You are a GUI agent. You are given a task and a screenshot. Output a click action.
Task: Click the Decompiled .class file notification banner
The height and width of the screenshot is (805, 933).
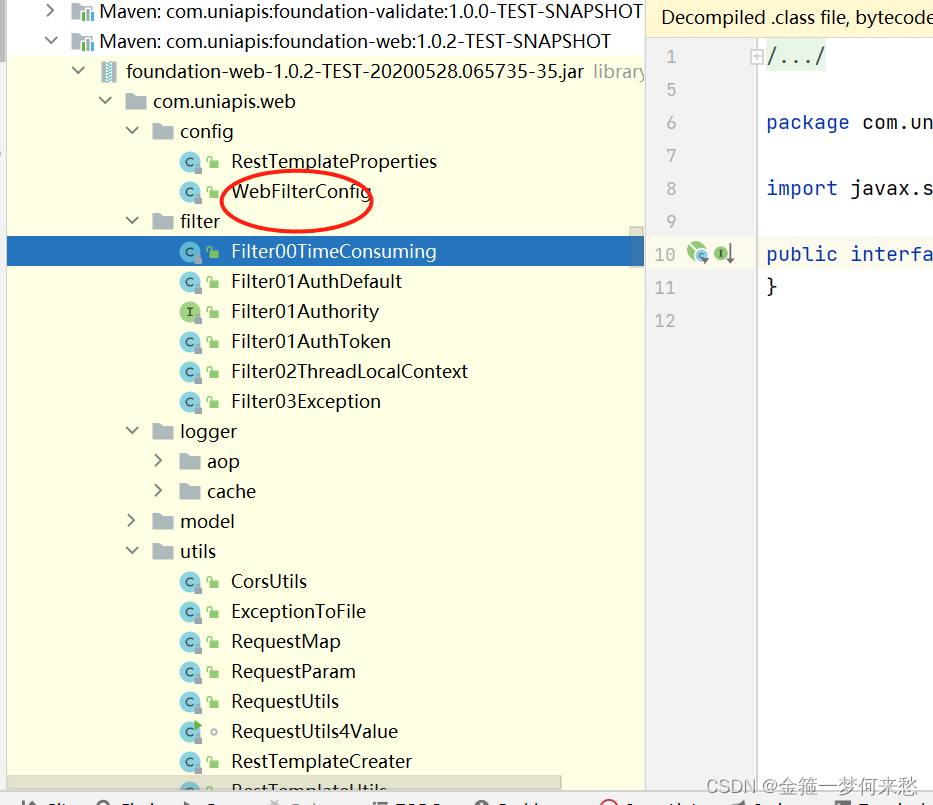790,18
